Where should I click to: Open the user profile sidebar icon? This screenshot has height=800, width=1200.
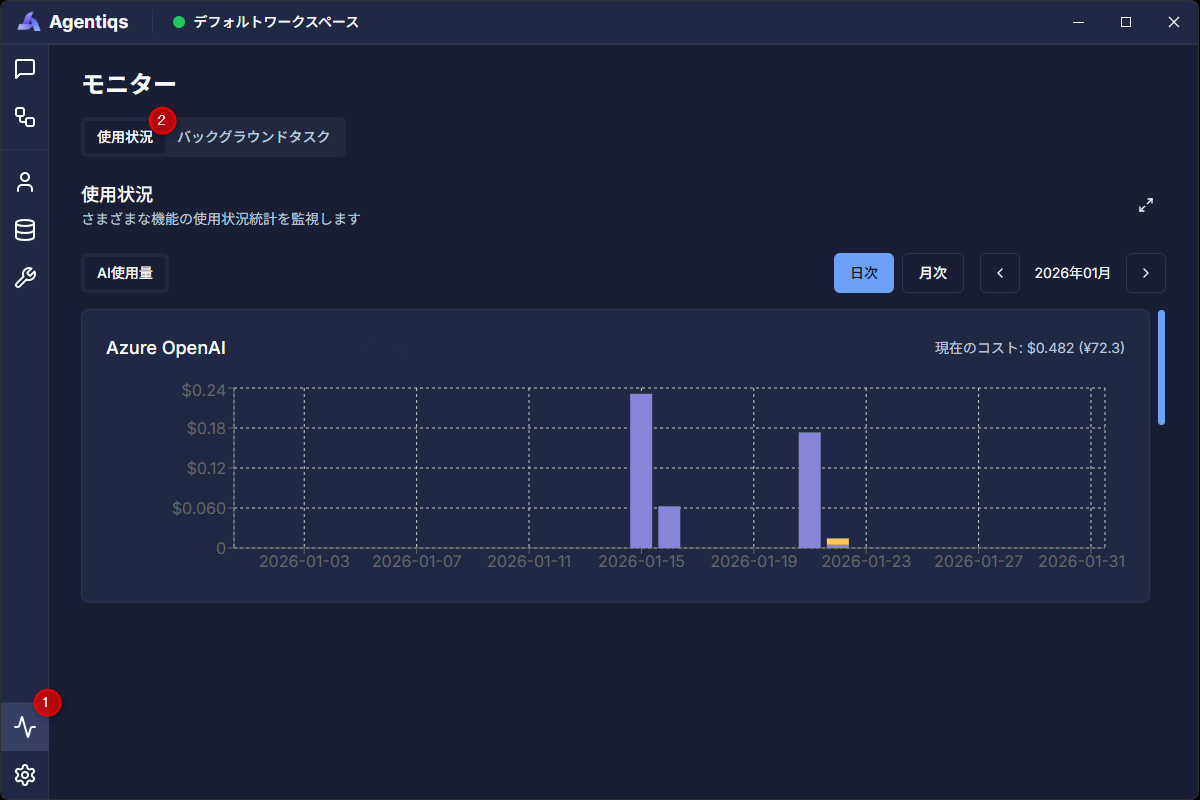[25, 182]
